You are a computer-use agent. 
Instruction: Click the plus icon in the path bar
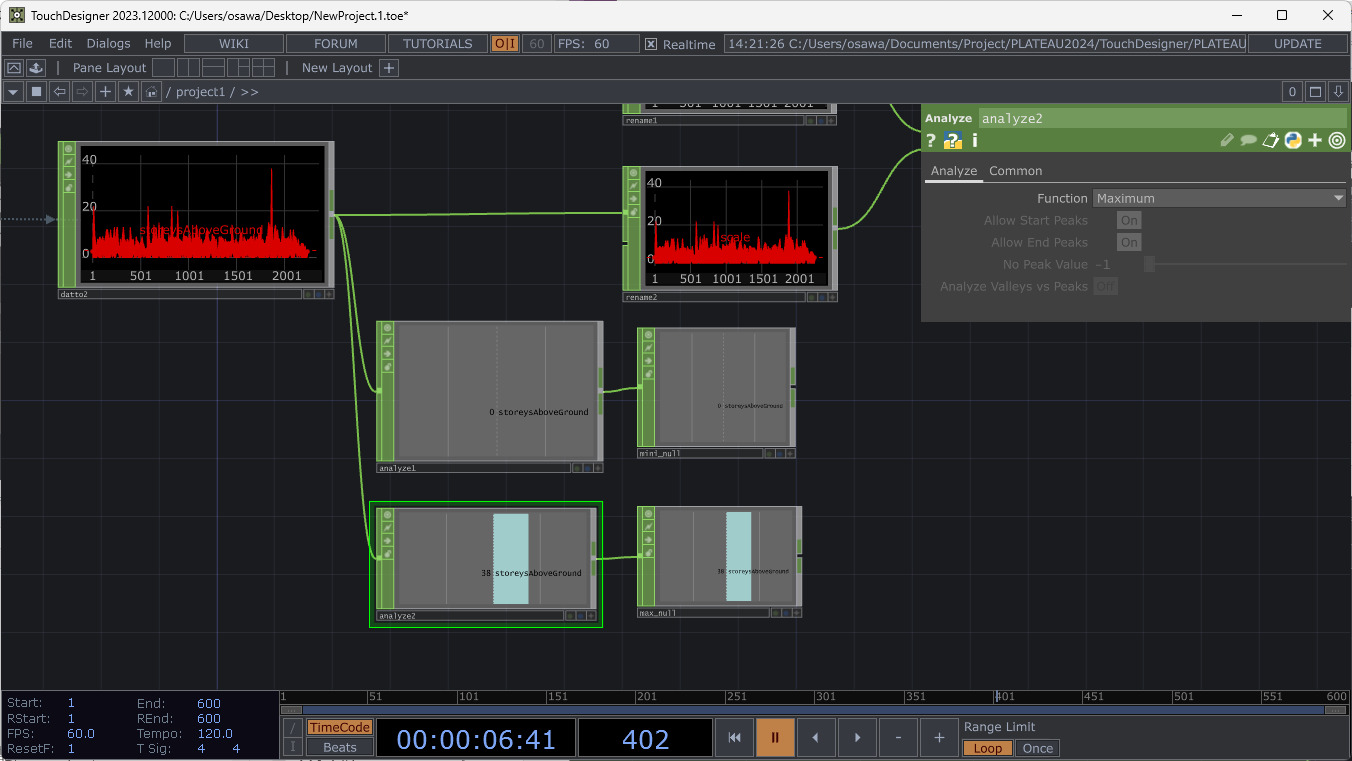pos(106,92)
